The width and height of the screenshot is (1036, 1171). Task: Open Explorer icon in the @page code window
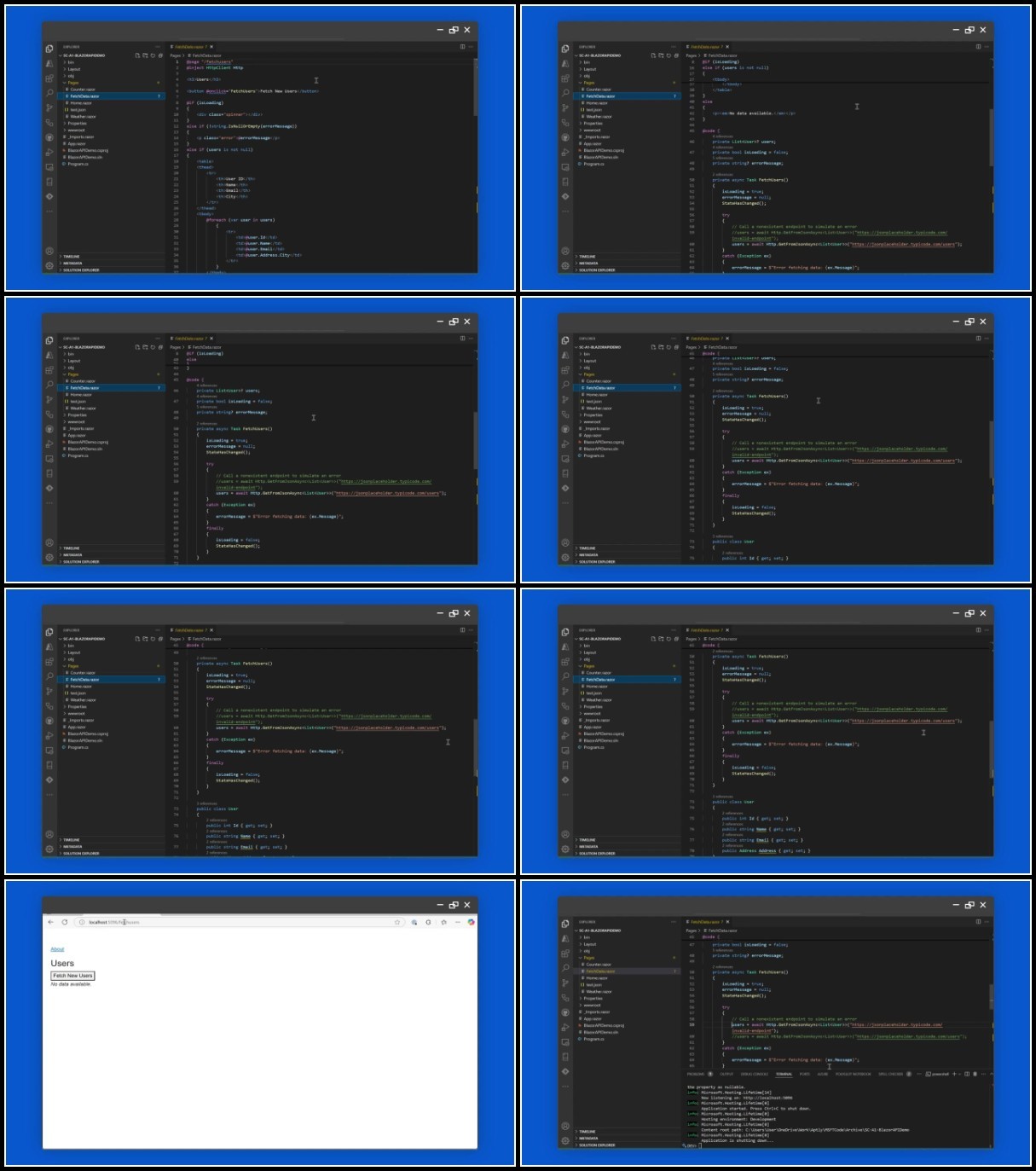click(x=49, y=49)
